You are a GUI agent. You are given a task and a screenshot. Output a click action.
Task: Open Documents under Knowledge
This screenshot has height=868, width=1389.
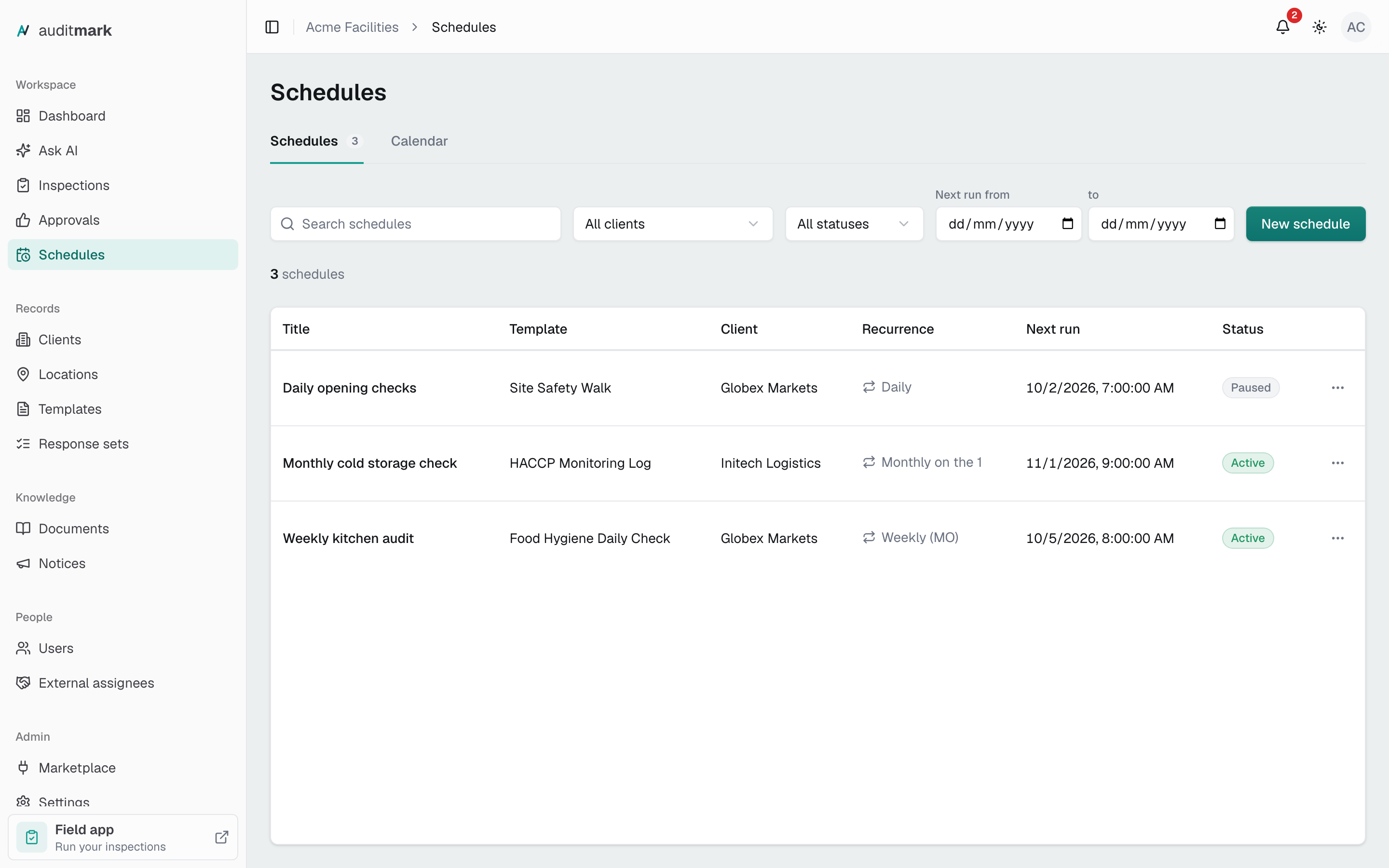tap(123, 529)
